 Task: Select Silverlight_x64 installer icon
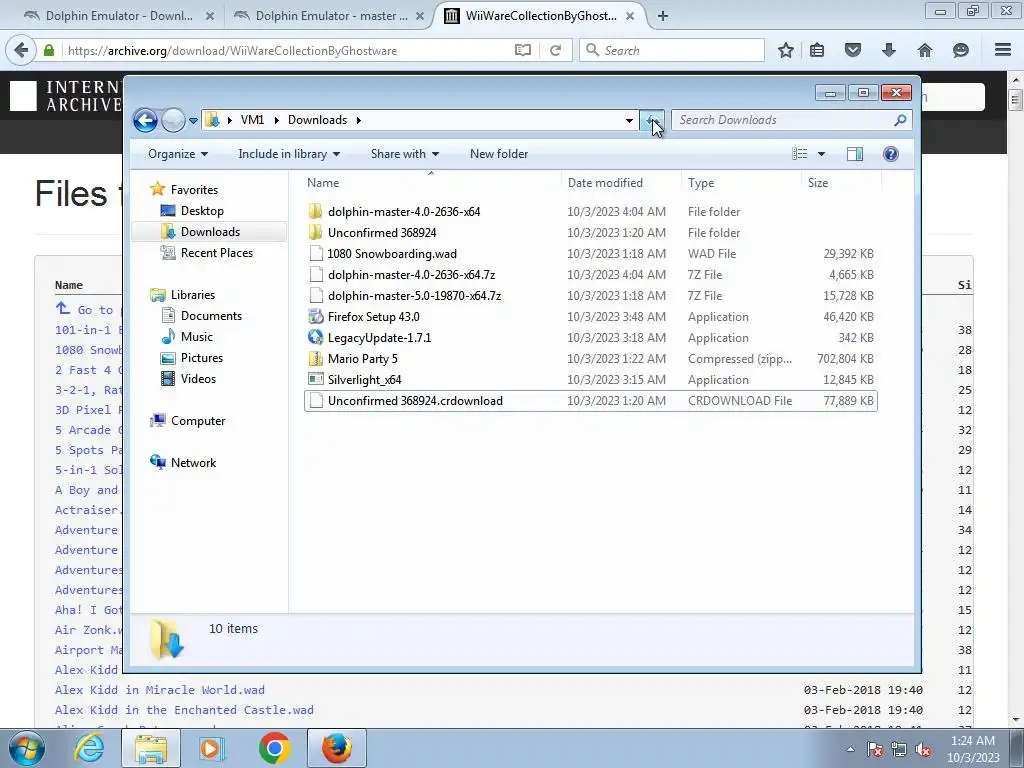[316, 379]
